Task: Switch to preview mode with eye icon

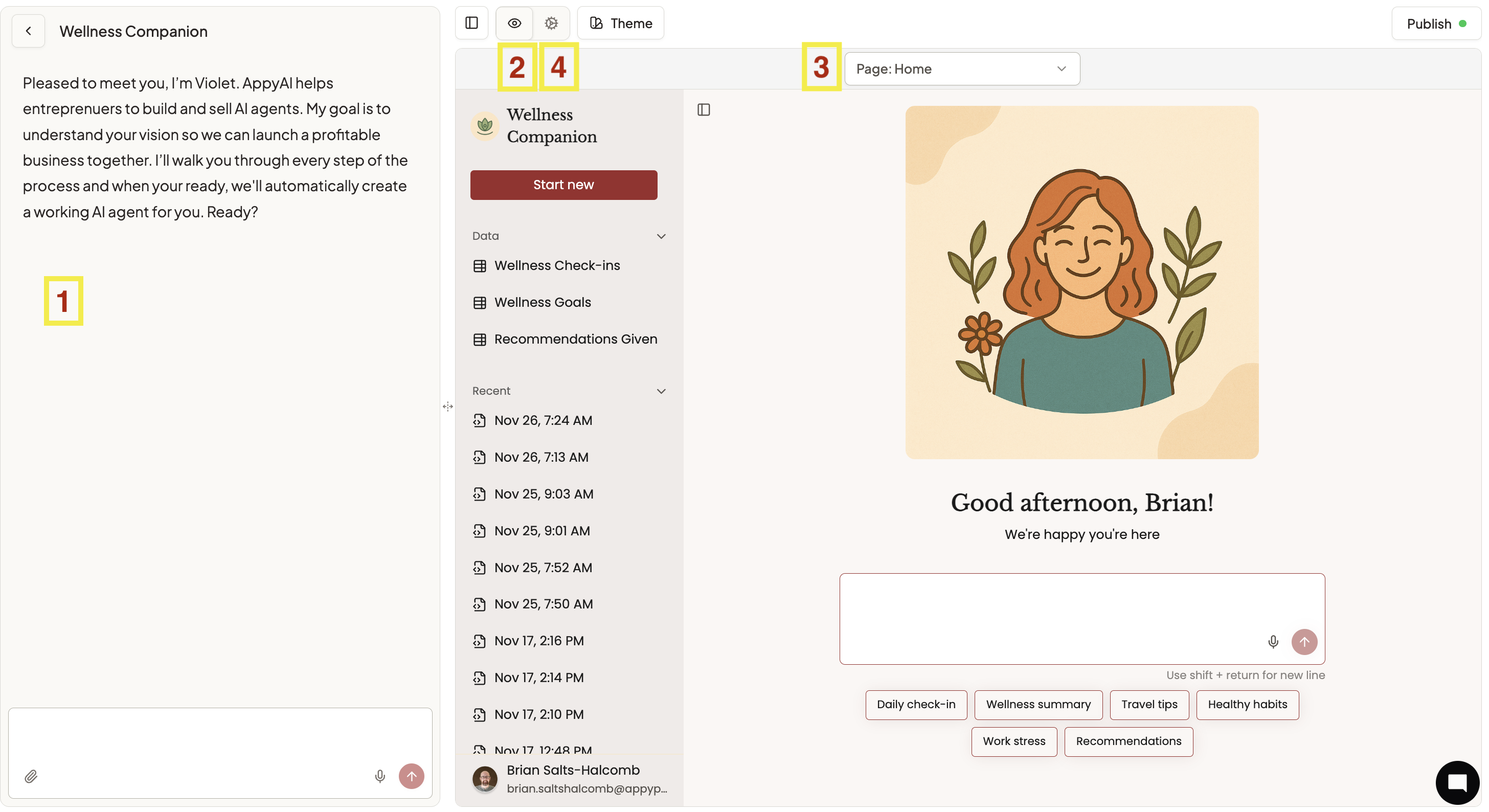Action: click(x=514, y=23)
